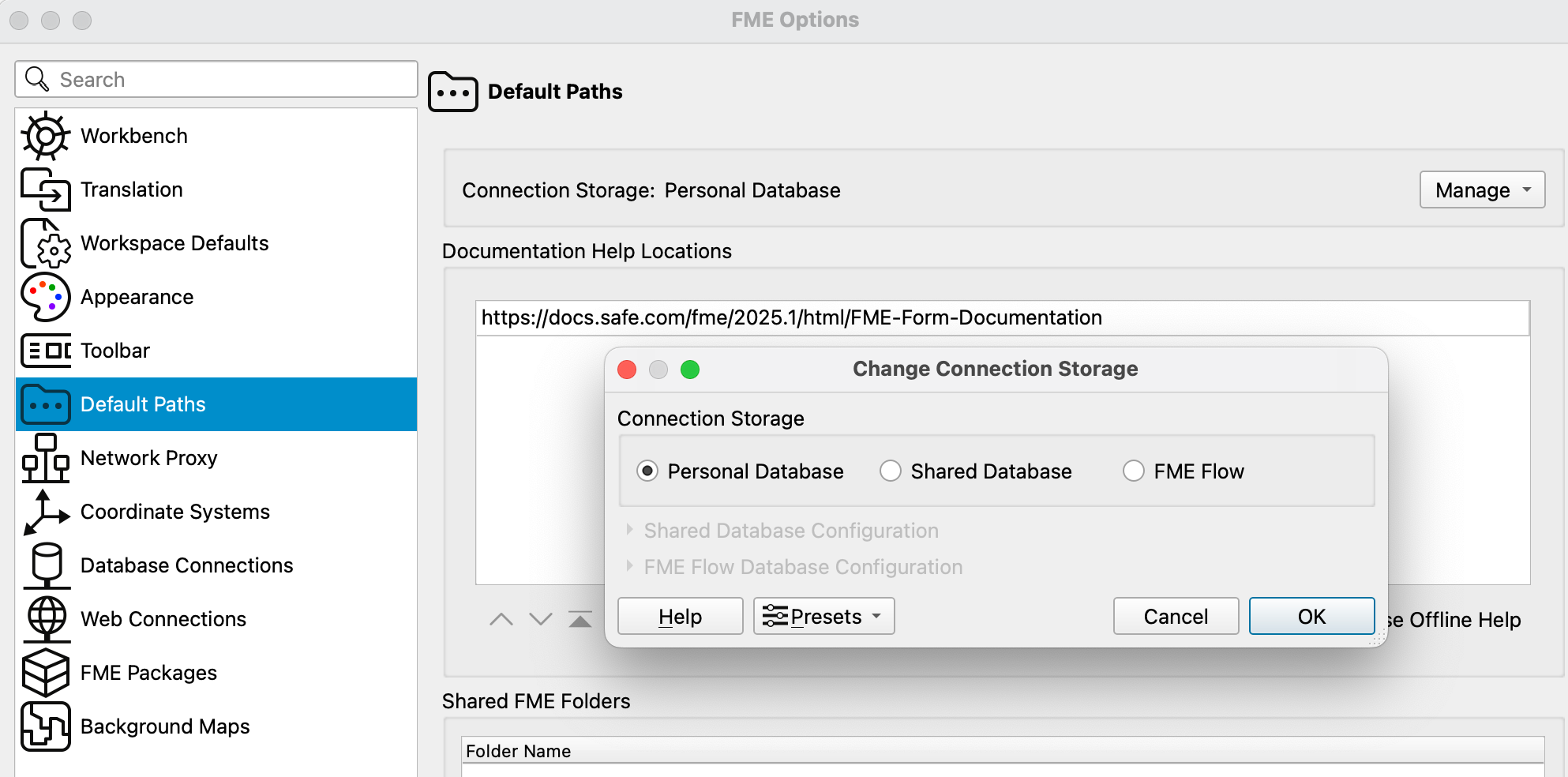The image size is (1568, 777).
Task: Open the Appearance options page
Action: click(x=216, y=297)
